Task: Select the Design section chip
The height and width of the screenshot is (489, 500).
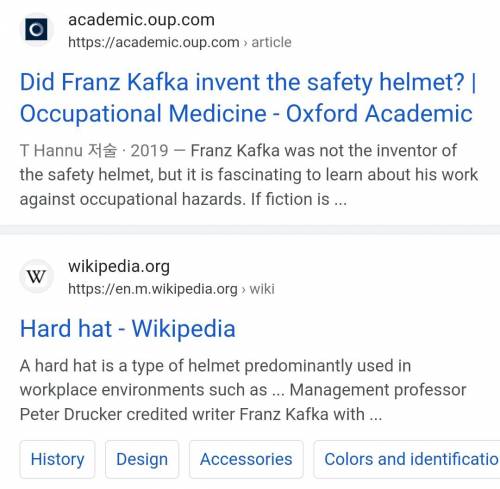Action: [142, 459]
